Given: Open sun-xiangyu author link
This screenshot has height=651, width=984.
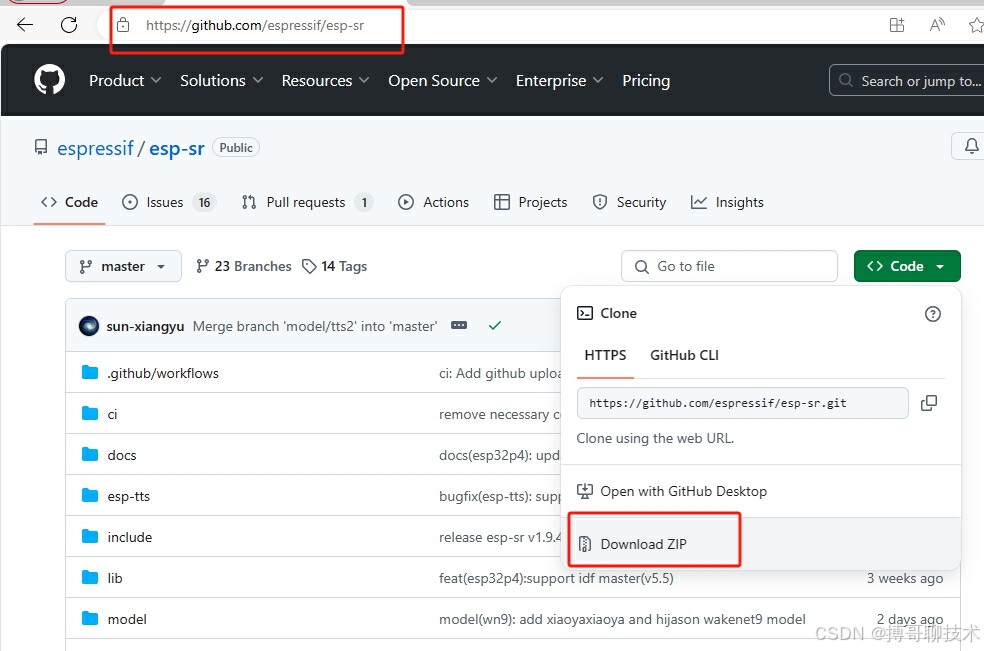Looking at the screenshot, I should [x=145, y=326].
